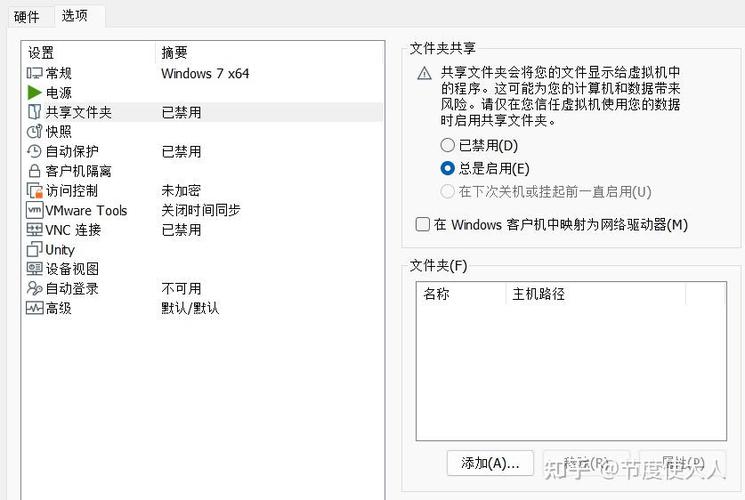Select the 已禁用(D) radio button
Screen dimensions: 745x500
click(448, 145)
